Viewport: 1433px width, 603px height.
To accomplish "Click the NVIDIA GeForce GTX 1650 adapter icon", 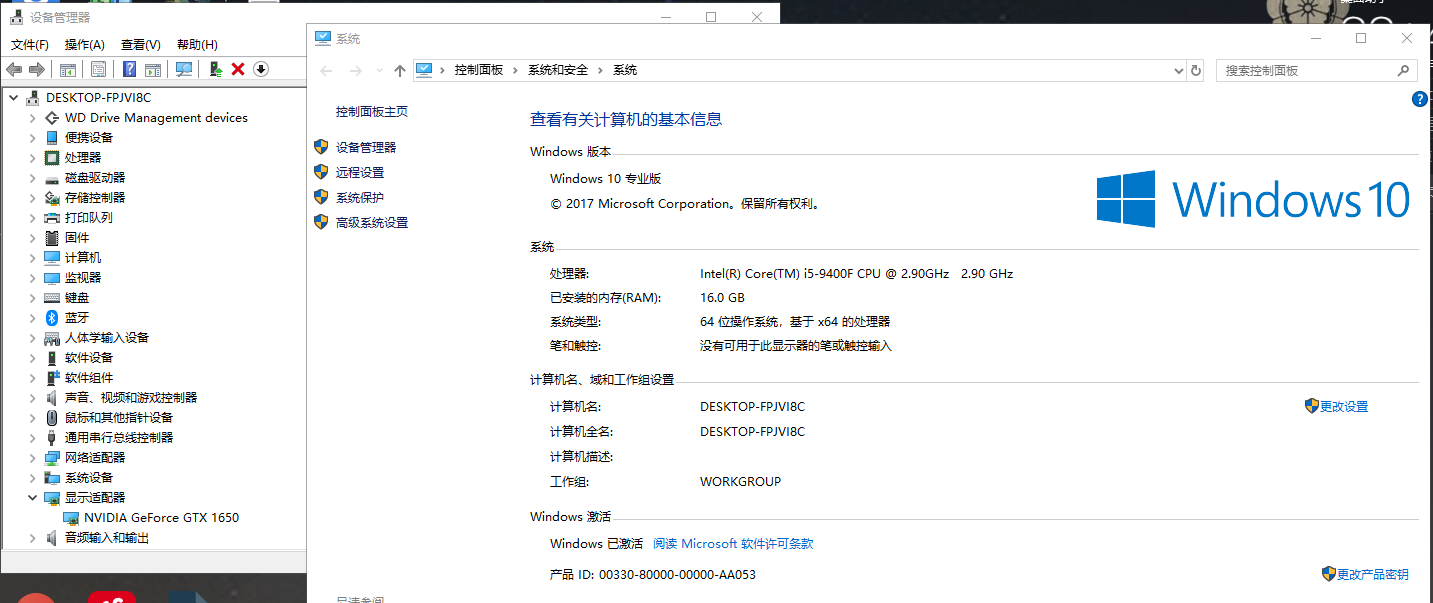I will (71, 517).
